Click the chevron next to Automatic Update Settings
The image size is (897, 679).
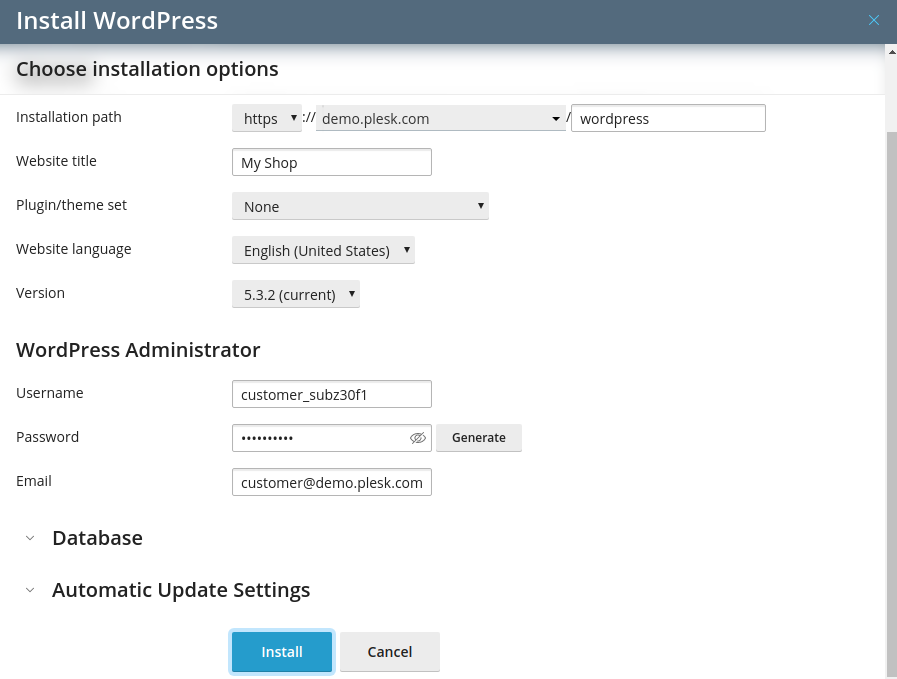click(30, 590)
